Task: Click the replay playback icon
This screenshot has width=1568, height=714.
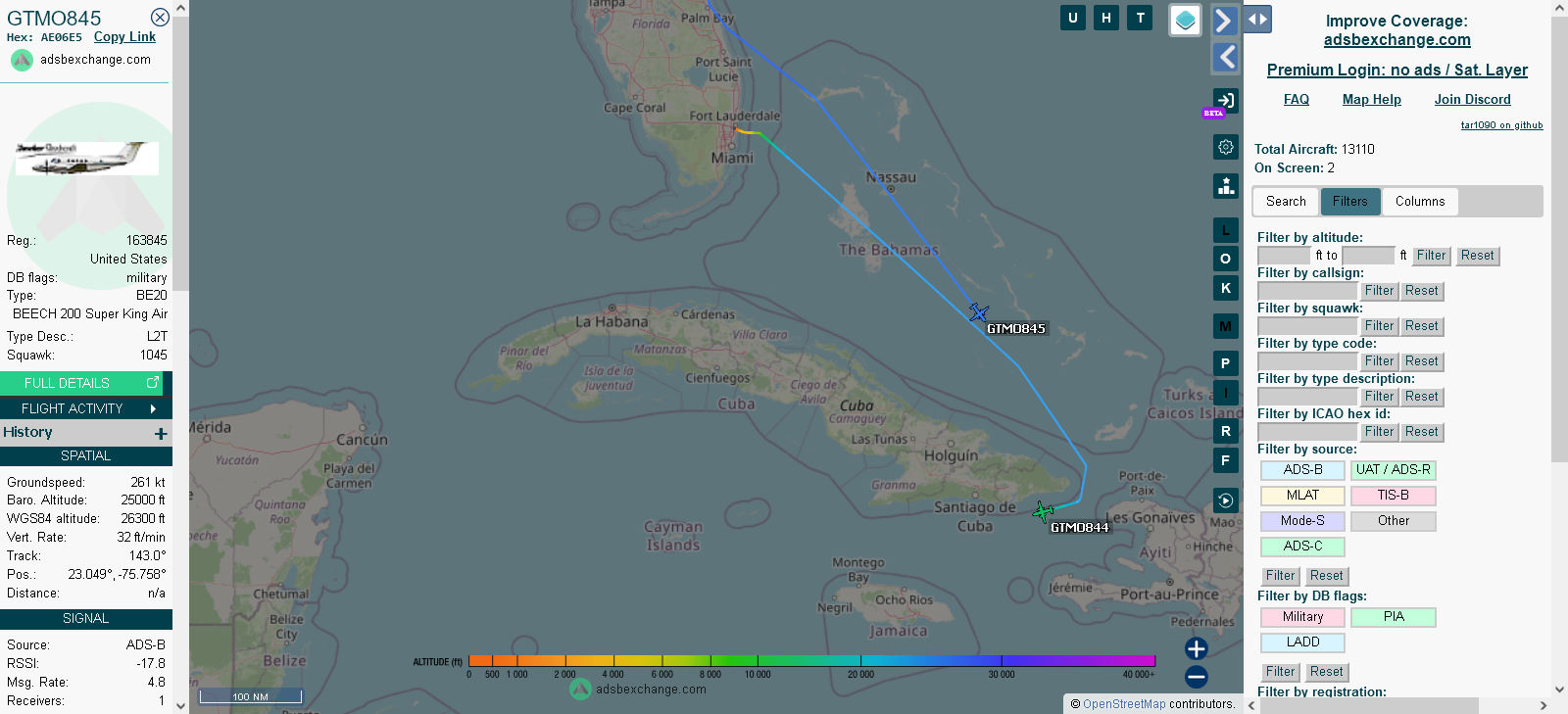Action: (x=1226, y=500)
